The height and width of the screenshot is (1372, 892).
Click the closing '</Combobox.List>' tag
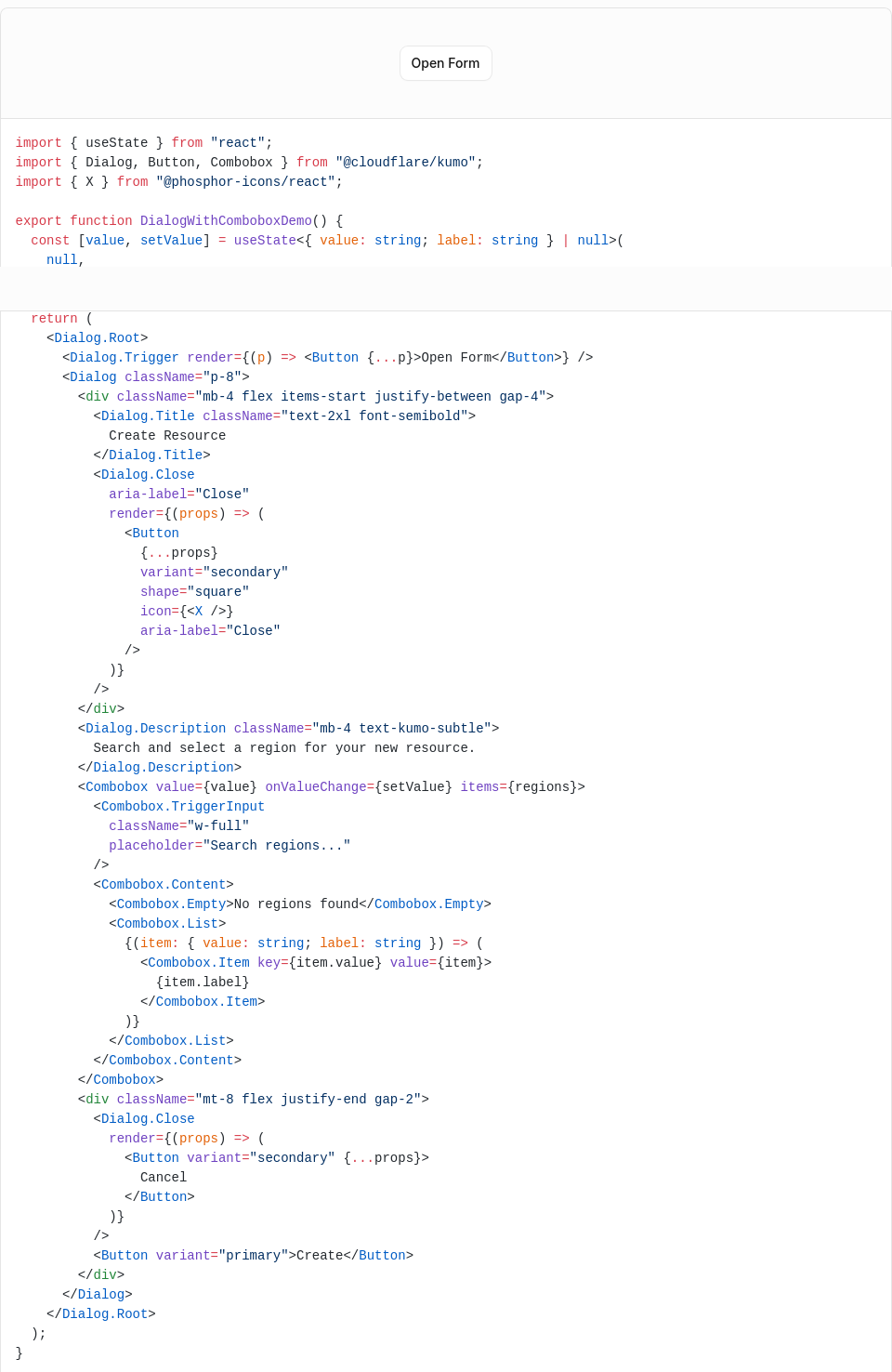(x=171, y=1040)
